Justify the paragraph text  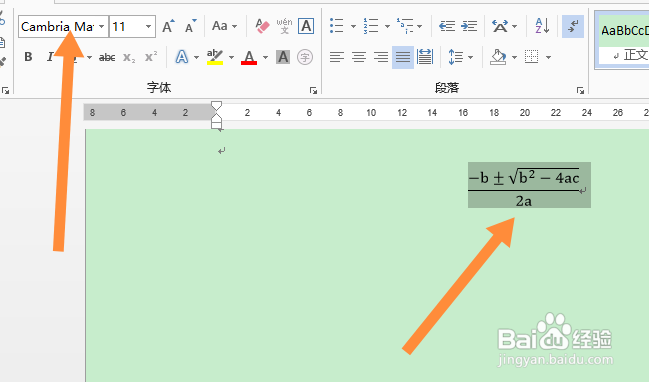pyautogui.click(x=403, y=57)
